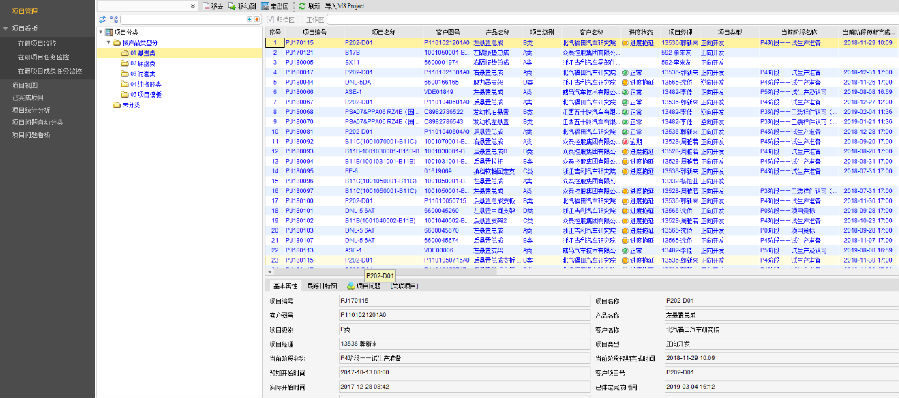Click the 2019-03-04 16:12 date field

(781, 387)
